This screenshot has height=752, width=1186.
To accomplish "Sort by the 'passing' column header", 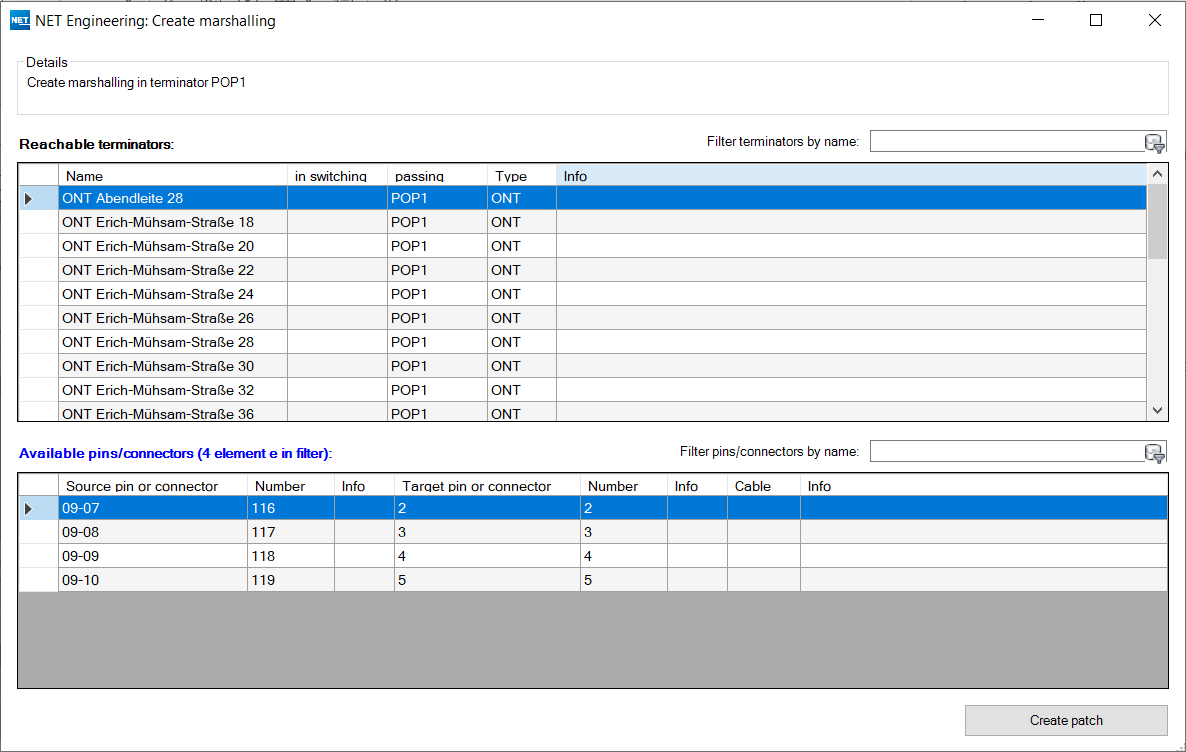I will point(437,176).
